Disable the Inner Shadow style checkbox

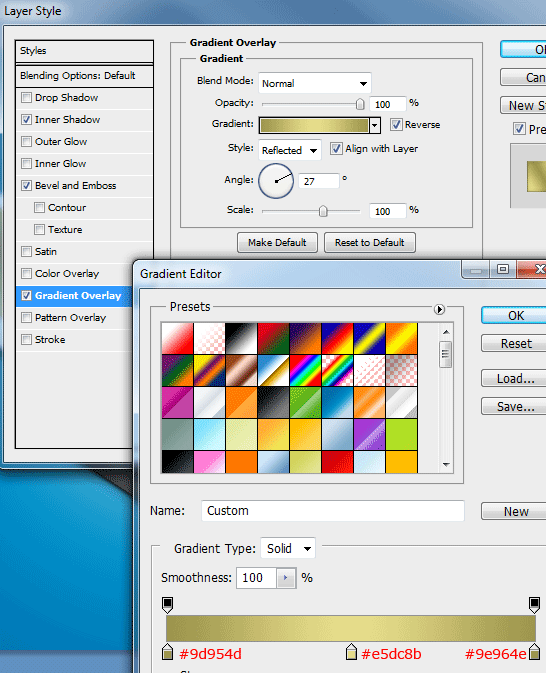27,119
